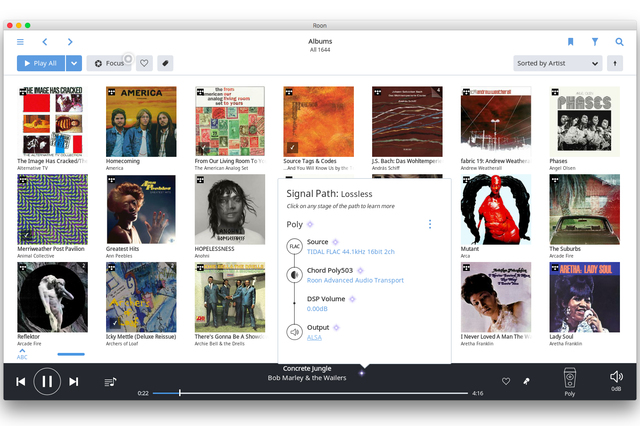Screen dimensions: 640x426
Task: Open the play queue icon
Action: pyautogui.click(x=110, y=381)
